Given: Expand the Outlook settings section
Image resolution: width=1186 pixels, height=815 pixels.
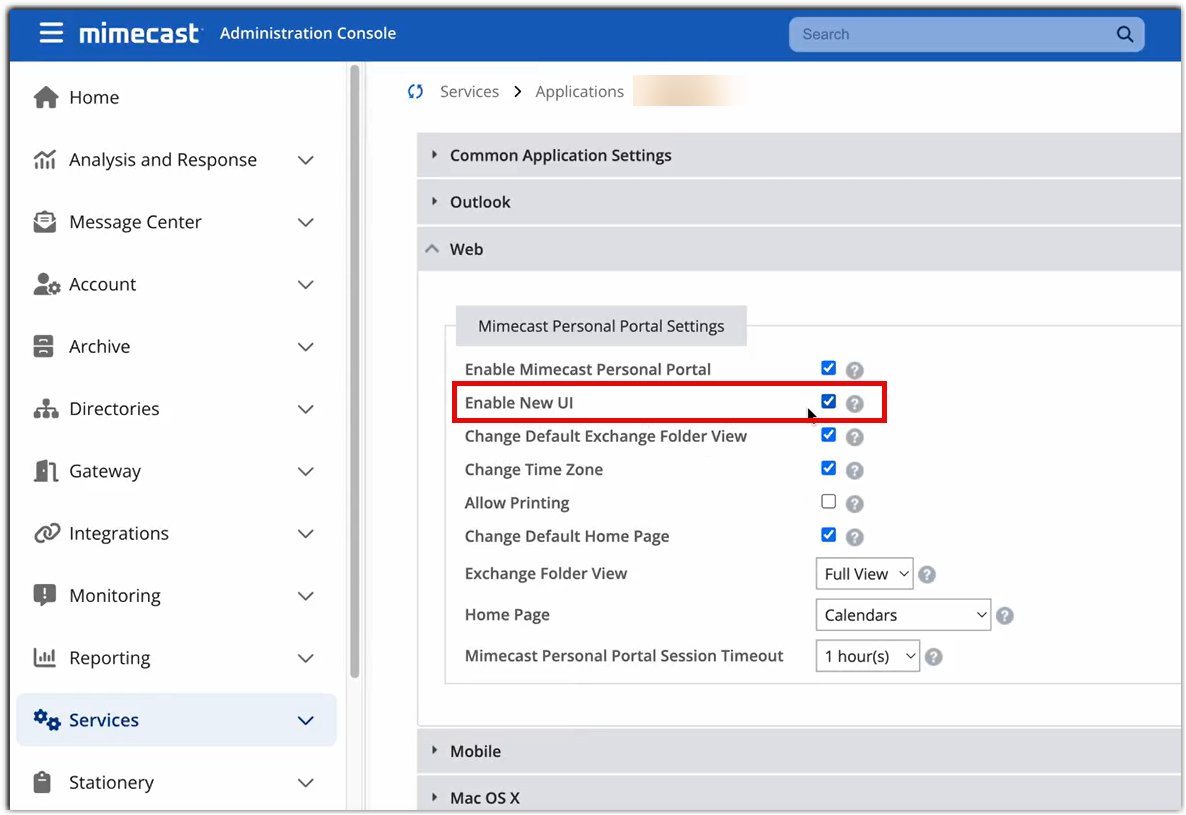Looking at the screenshot, I should click(x=480, y=202).
